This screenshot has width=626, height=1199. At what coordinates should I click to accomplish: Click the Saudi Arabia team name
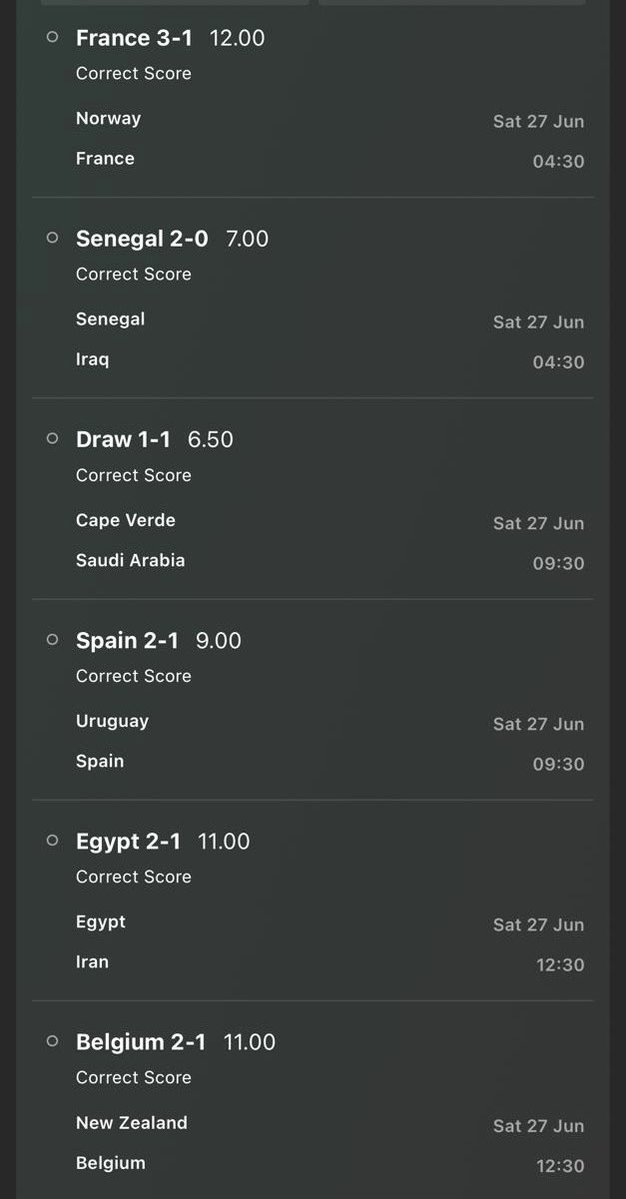coord(130,560)
